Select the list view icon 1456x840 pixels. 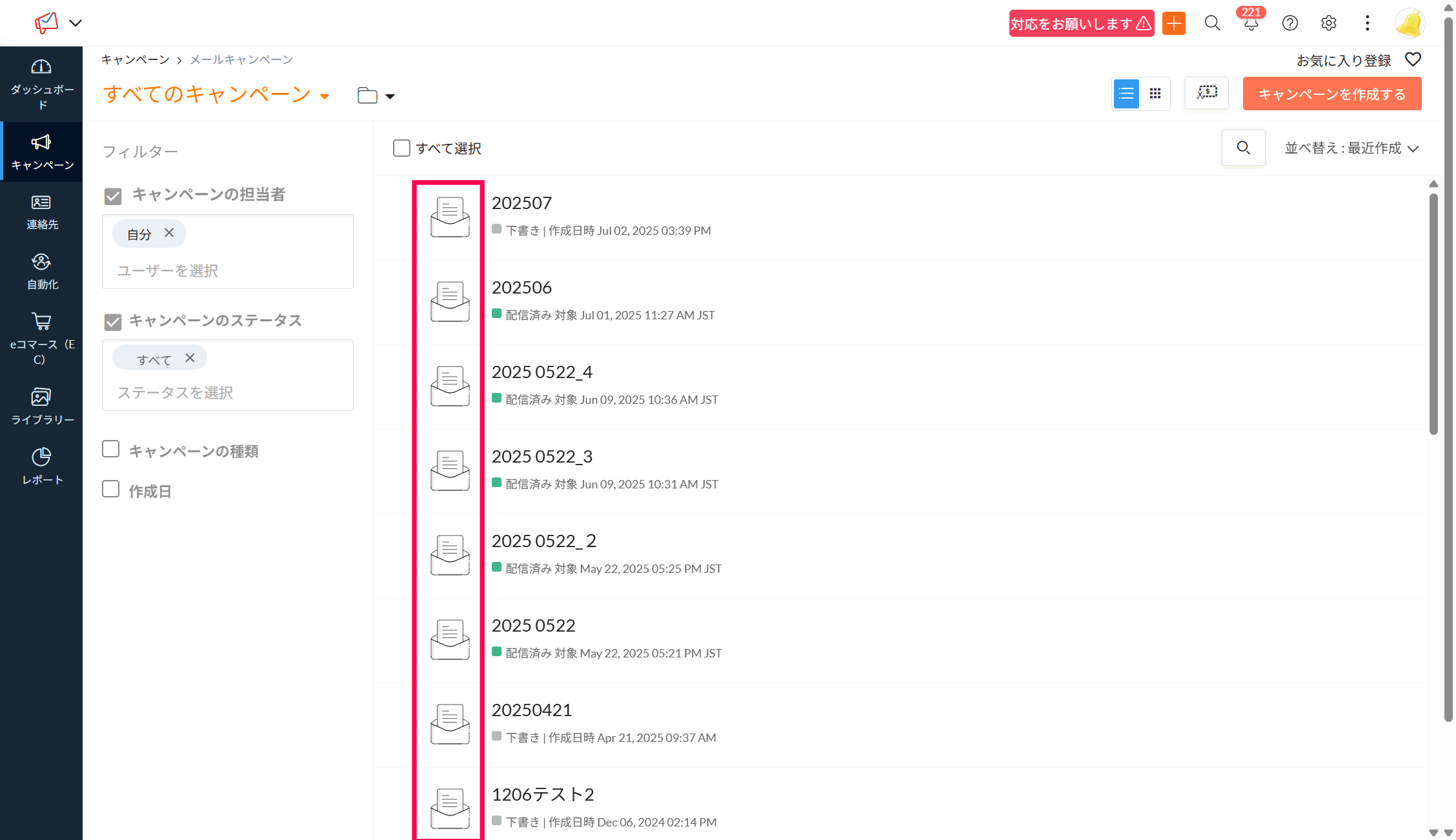[1126, 94]
